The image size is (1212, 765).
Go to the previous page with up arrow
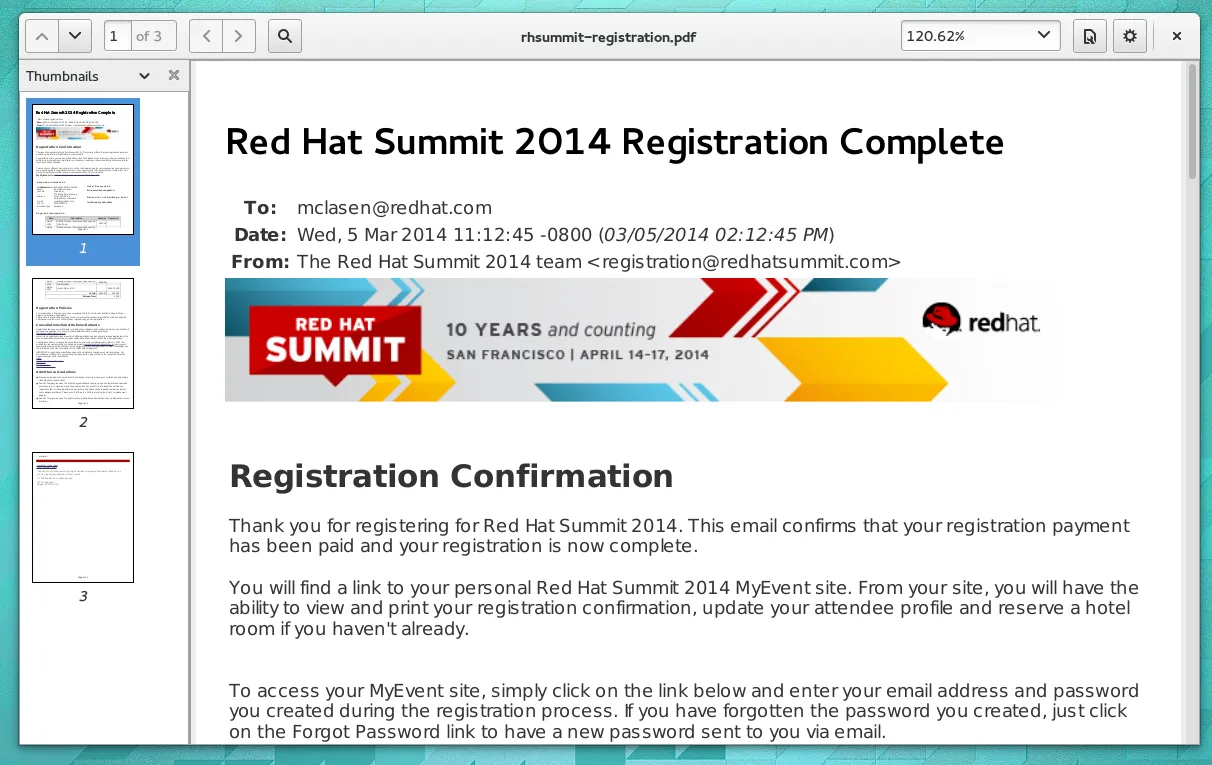(x=41, y=37)
